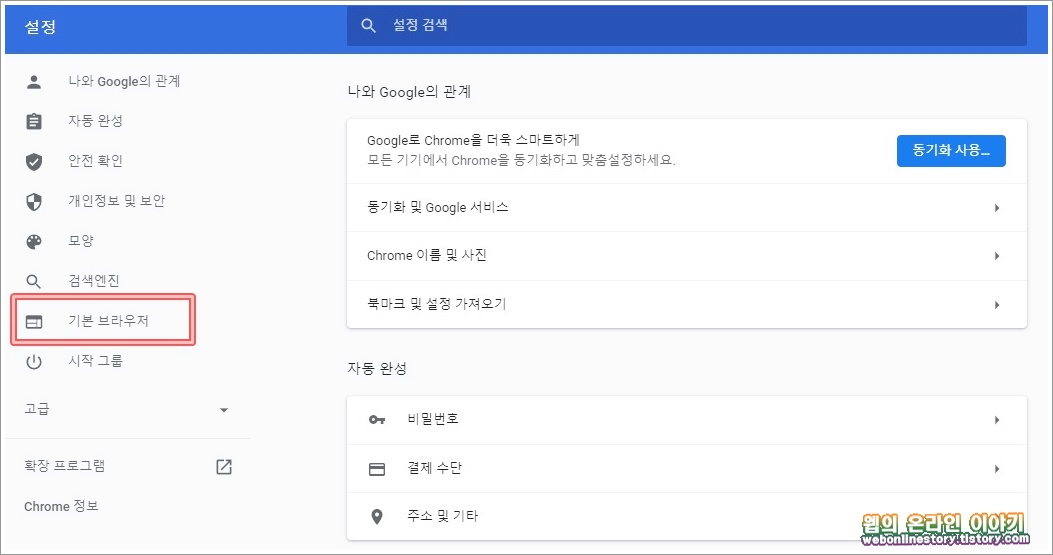Open the 확장 프로그램 link
The width and height of the screenshot is (1053, 555).
tap(64, 466)
